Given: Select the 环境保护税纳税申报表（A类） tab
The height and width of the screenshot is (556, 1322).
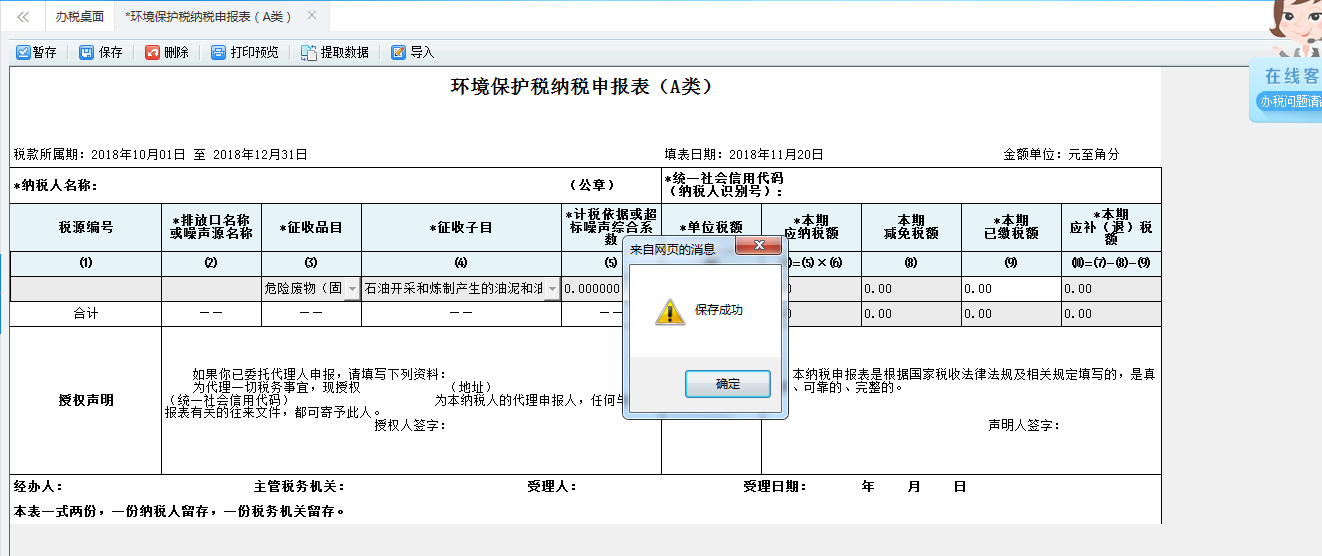Looking at the screenshot, I should pos(208,17).
